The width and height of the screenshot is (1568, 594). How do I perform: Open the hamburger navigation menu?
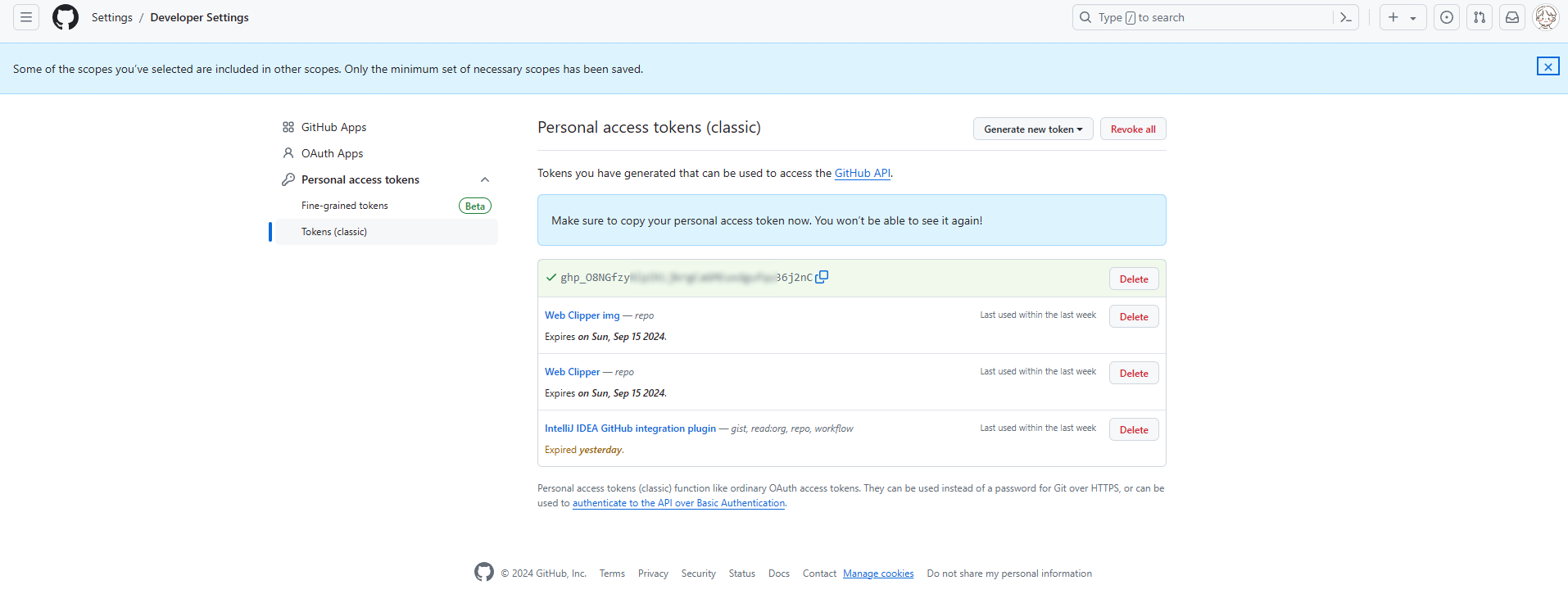point(26,17)
